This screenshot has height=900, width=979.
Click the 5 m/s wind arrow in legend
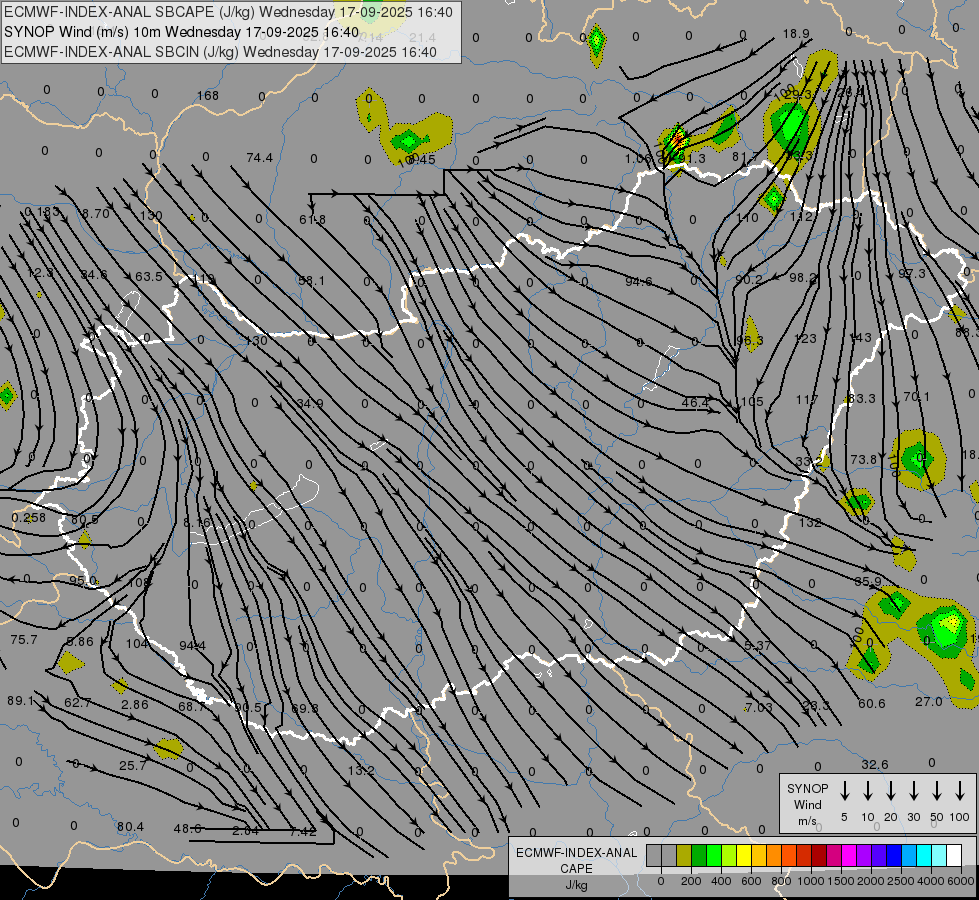point(845,790)
